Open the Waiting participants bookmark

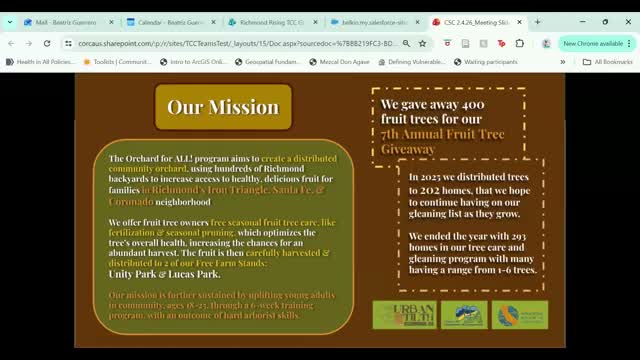click(486, 62)
